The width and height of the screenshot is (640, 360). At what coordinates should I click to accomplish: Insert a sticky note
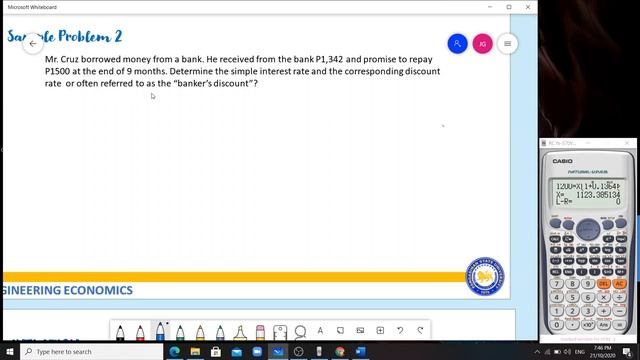(x=340, y=330)
